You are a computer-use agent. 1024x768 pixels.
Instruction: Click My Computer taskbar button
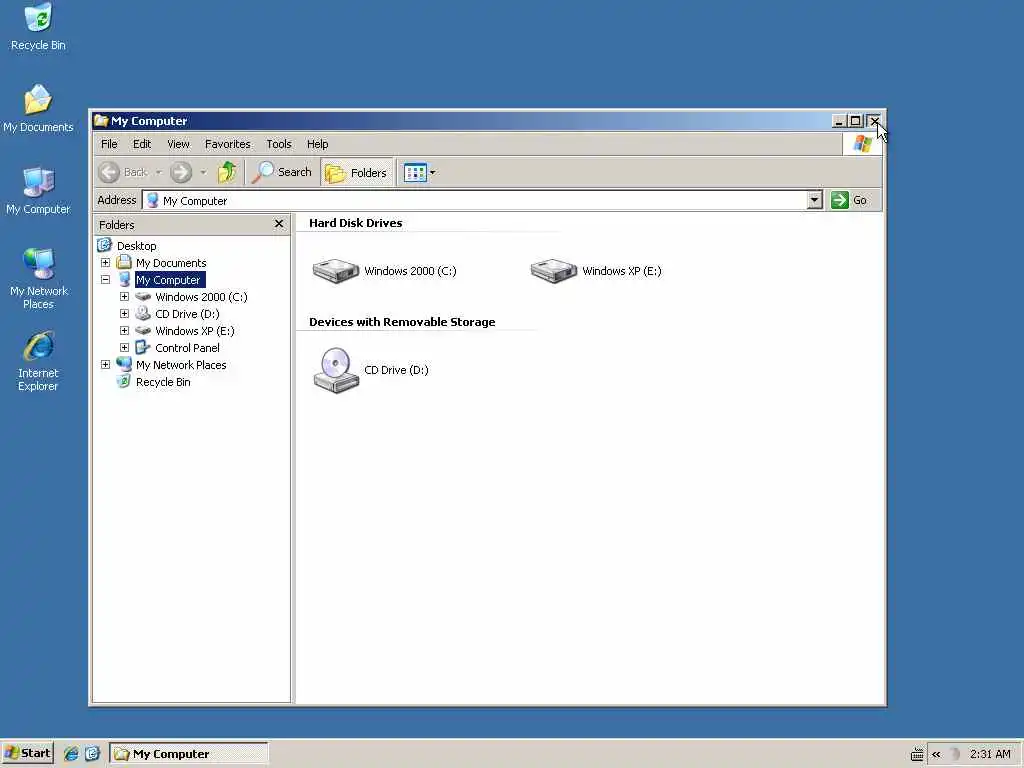[189, 754]
